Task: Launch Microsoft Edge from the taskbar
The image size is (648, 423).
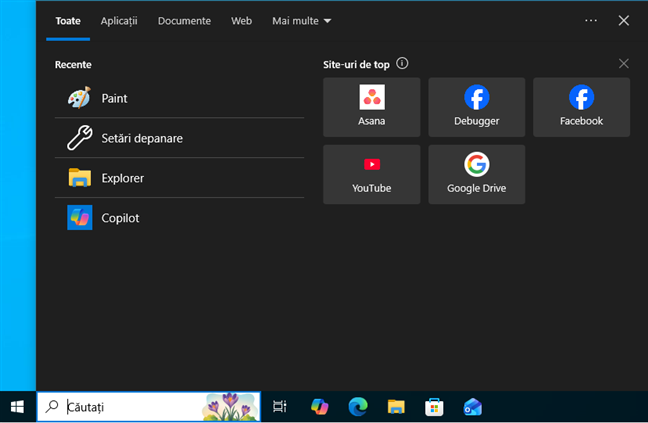Action: click(x=358, y=407)
